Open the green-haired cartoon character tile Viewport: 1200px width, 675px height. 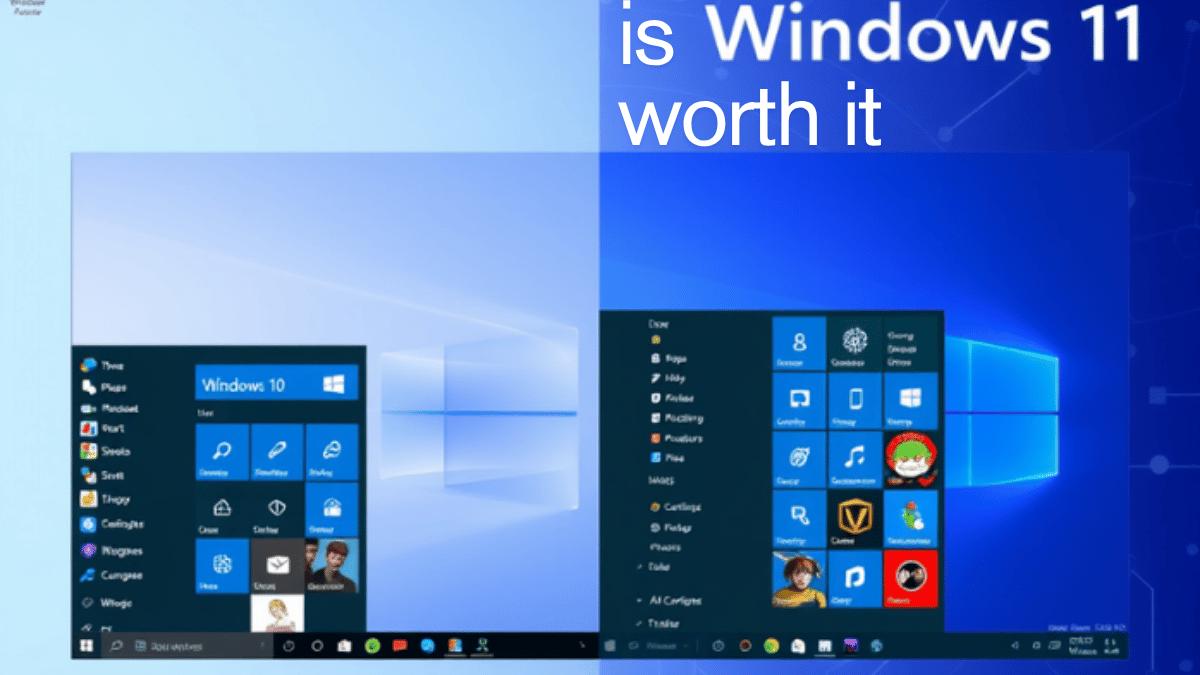coord(911,458)
